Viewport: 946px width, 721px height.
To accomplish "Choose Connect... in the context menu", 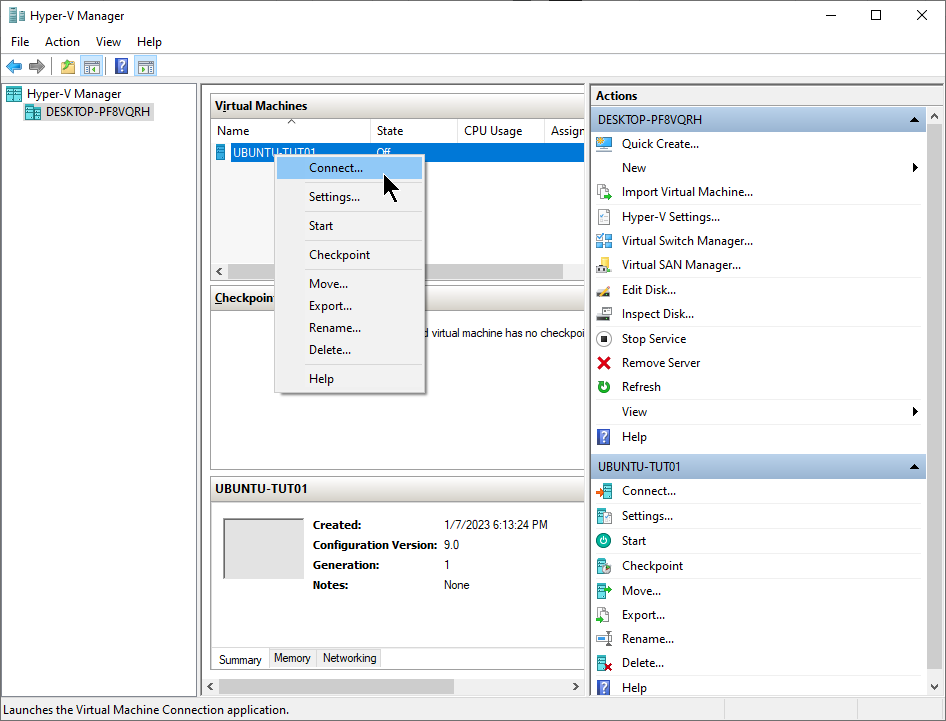I will click(349, 168).
